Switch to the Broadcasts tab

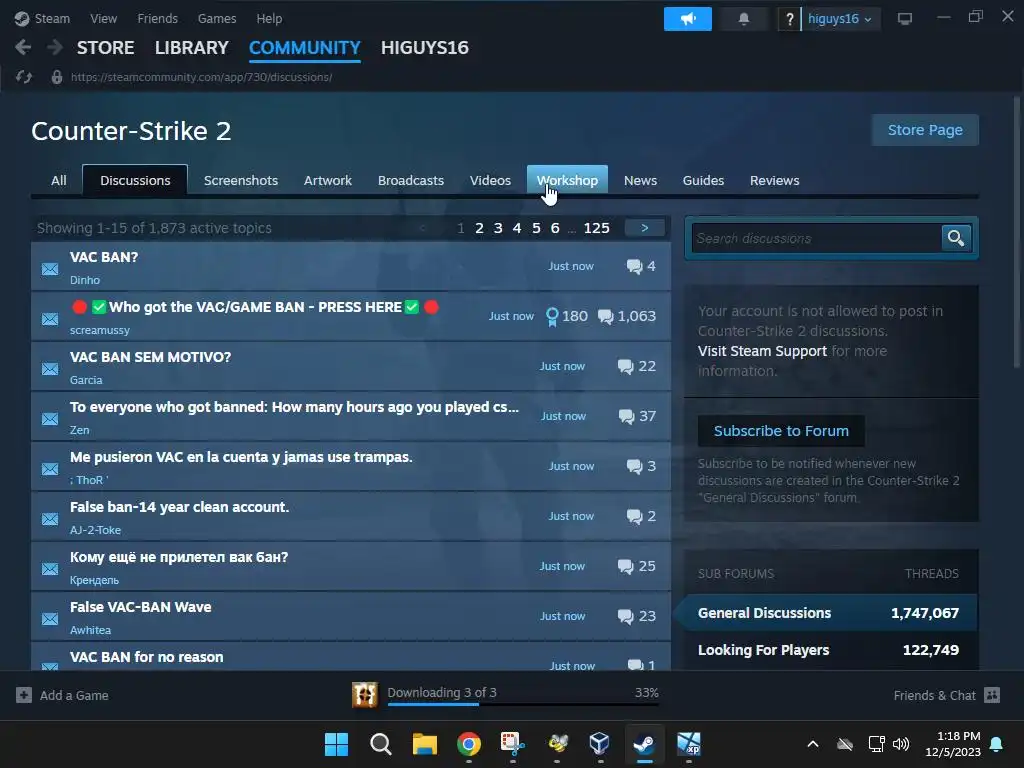point(411,180)
